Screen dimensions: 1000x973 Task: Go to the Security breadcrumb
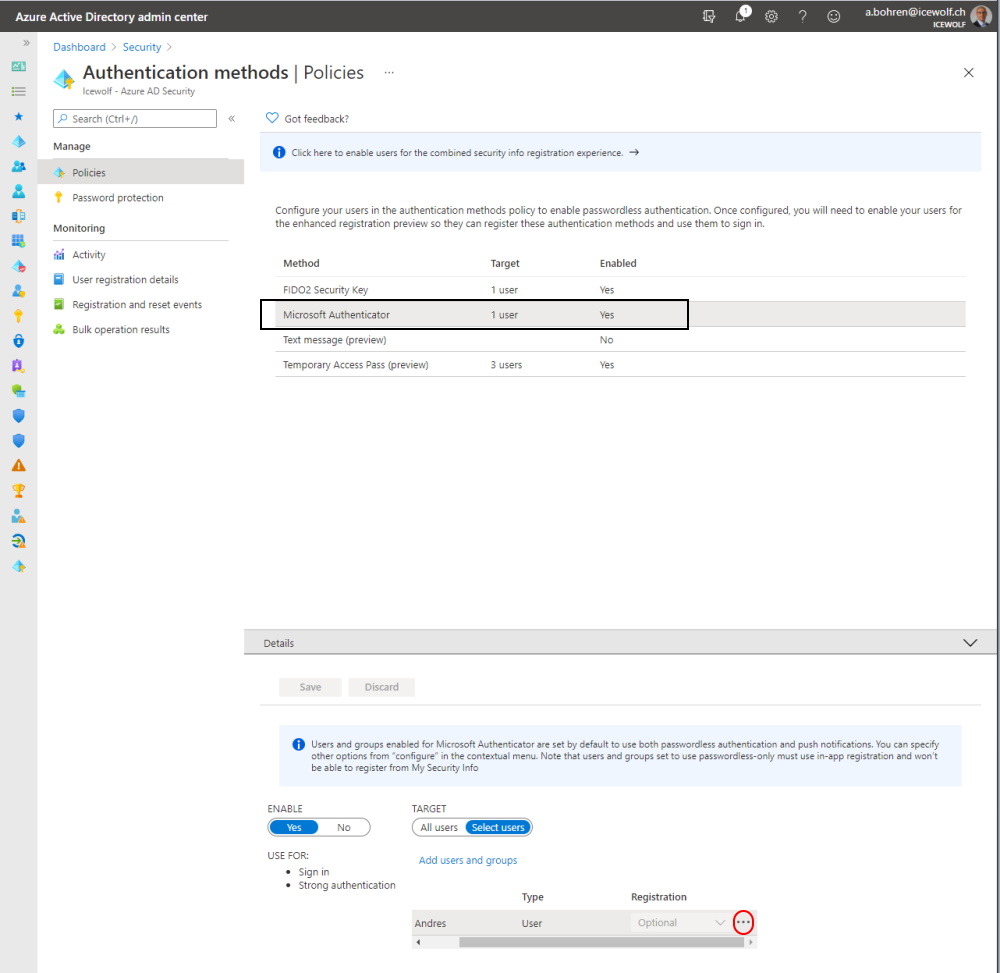[x=142, y=47]
